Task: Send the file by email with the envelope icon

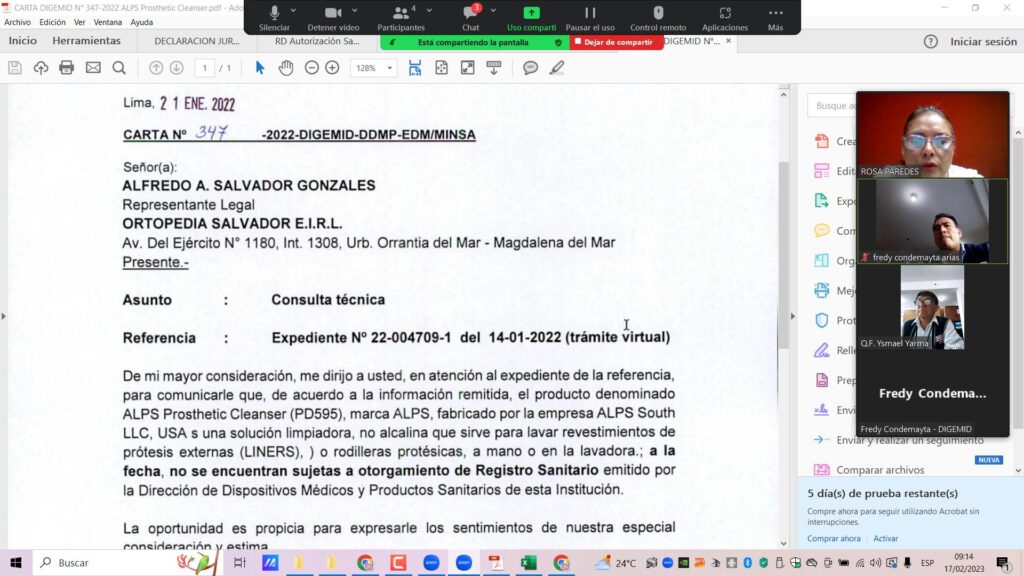Action: (93, 67)
